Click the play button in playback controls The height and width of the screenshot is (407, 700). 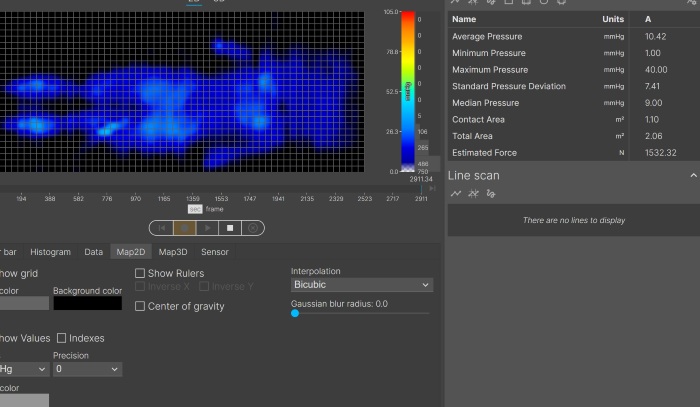(207, 228)
